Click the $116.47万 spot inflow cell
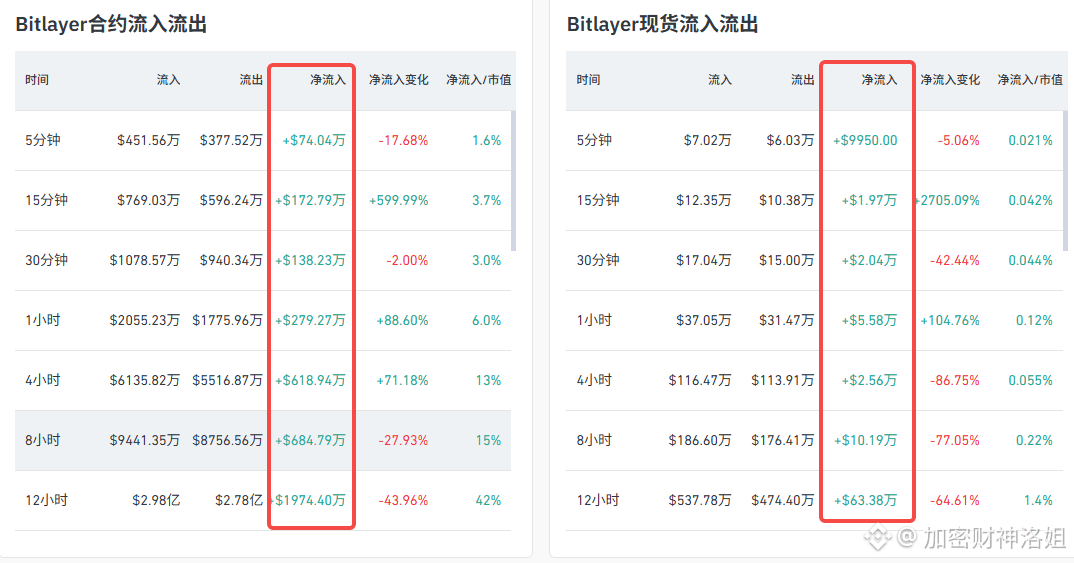 coord(700,380)
